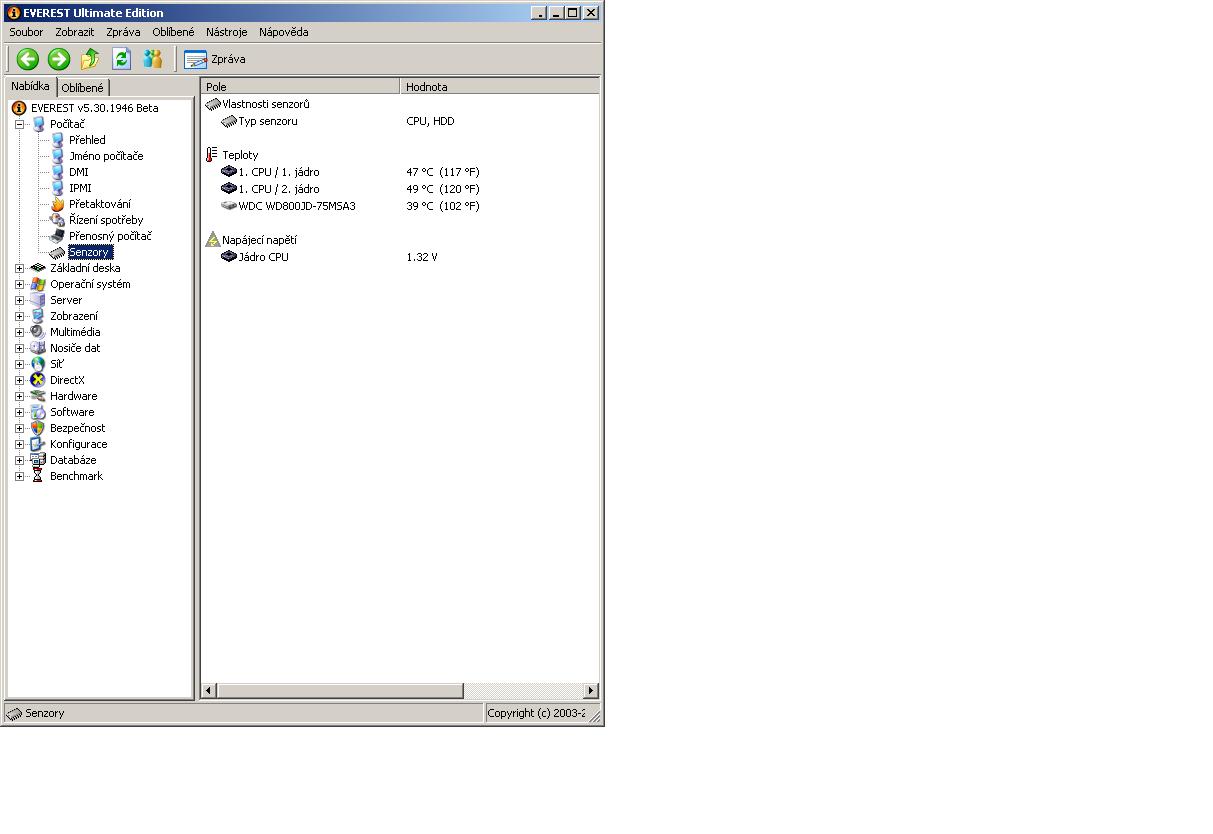Click the green Forward arrow toolbar icon

[59, 59]
